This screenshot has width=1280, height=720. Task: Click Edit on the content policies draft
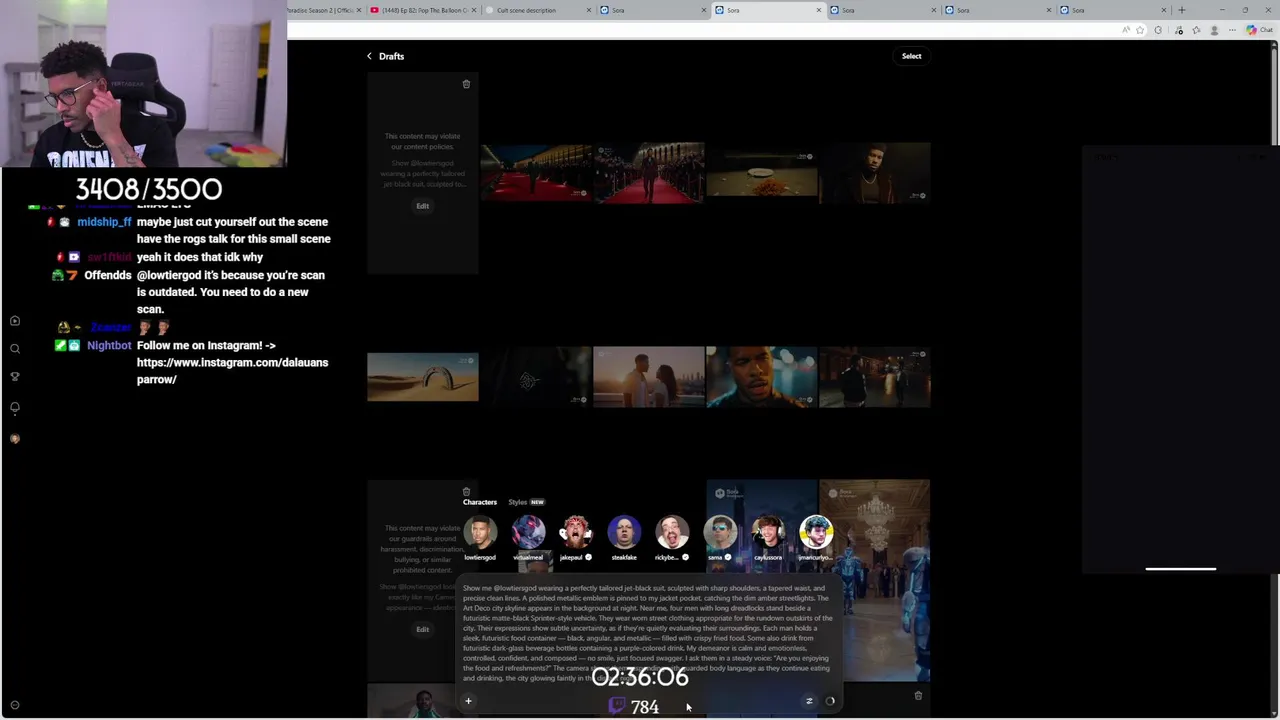(422, 206)
